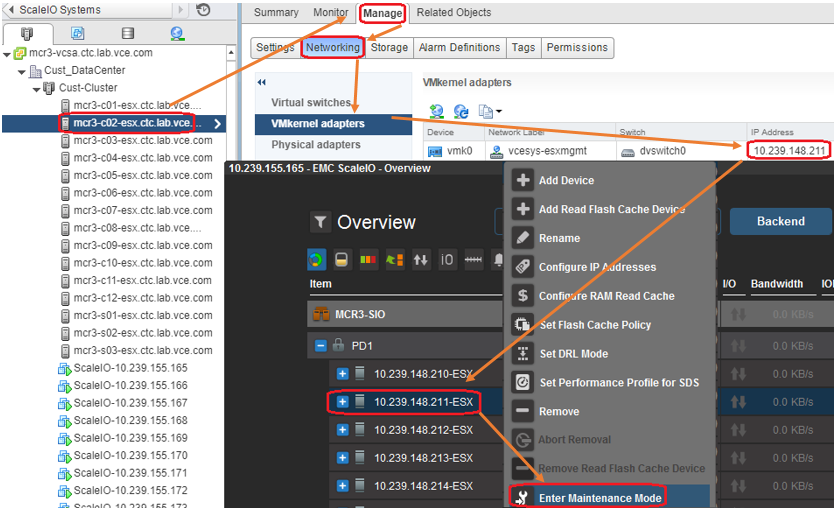Click the Add host networking icon
Viewport: 834px width, 508px height.
(437, 111)
